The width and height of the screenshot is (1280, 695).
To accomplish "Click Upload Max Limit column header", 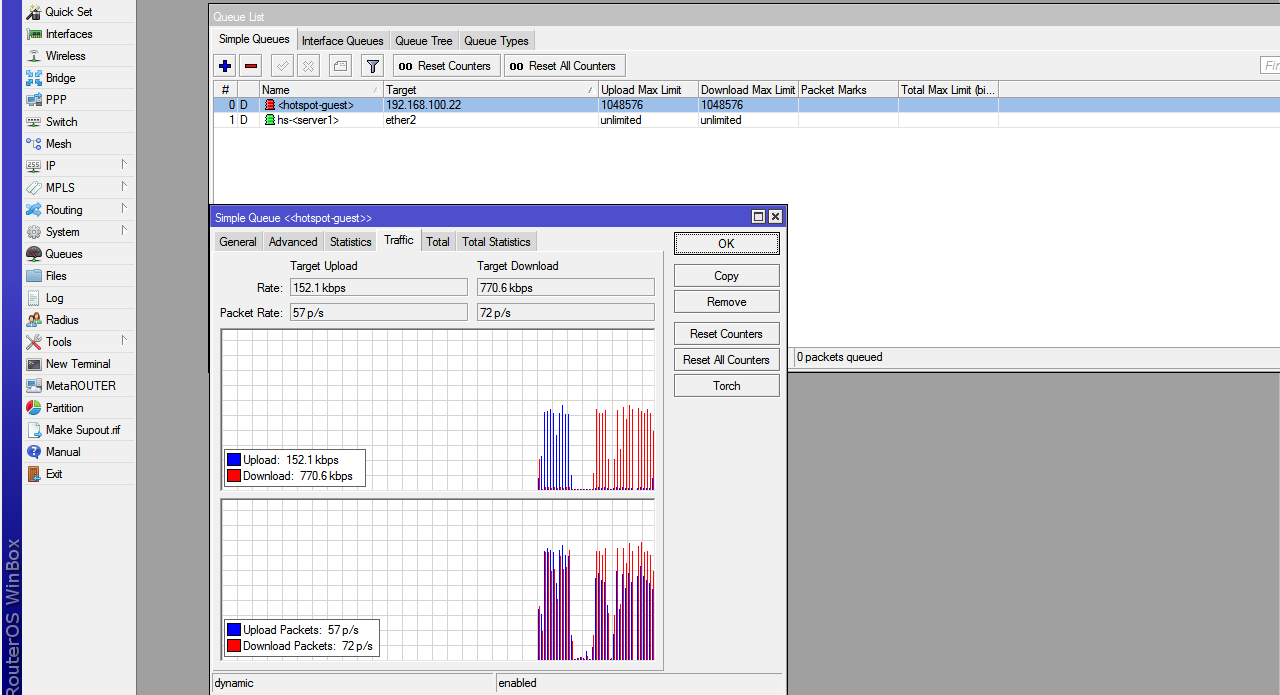I will [647, 90].
